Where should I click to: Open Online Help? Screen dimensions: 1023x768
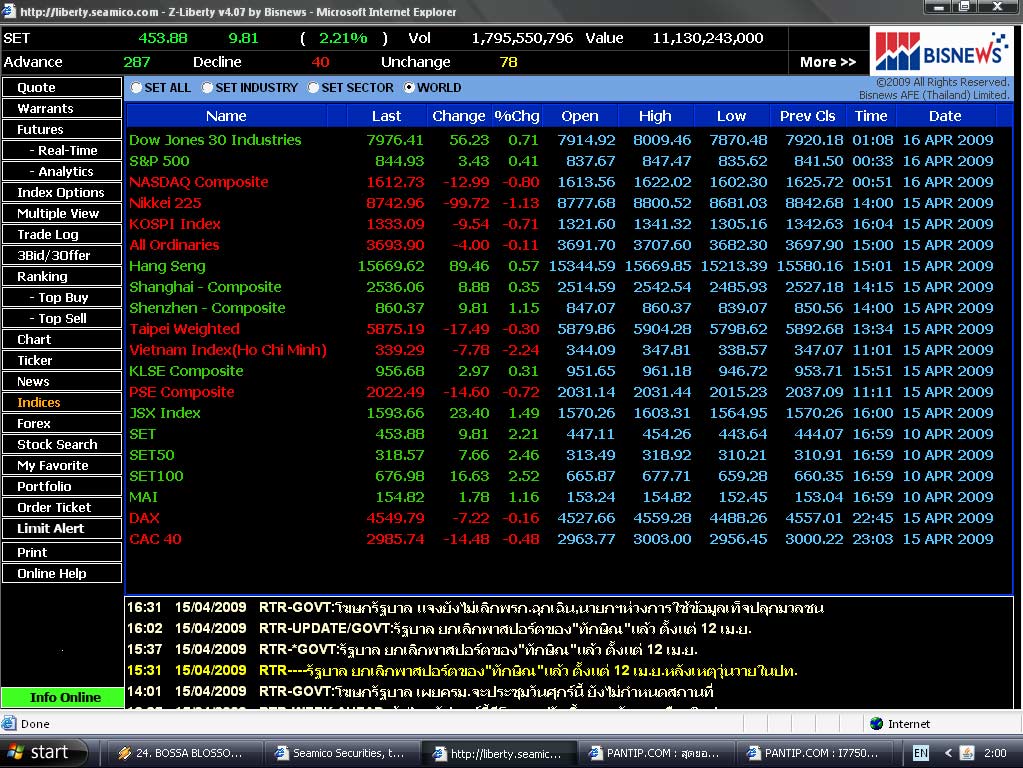point(62,574)
